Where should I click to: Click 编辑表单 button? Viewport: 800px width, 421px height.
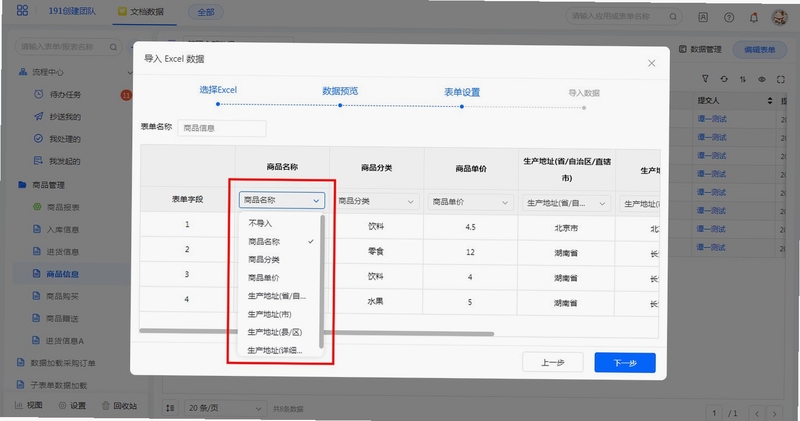760,49
